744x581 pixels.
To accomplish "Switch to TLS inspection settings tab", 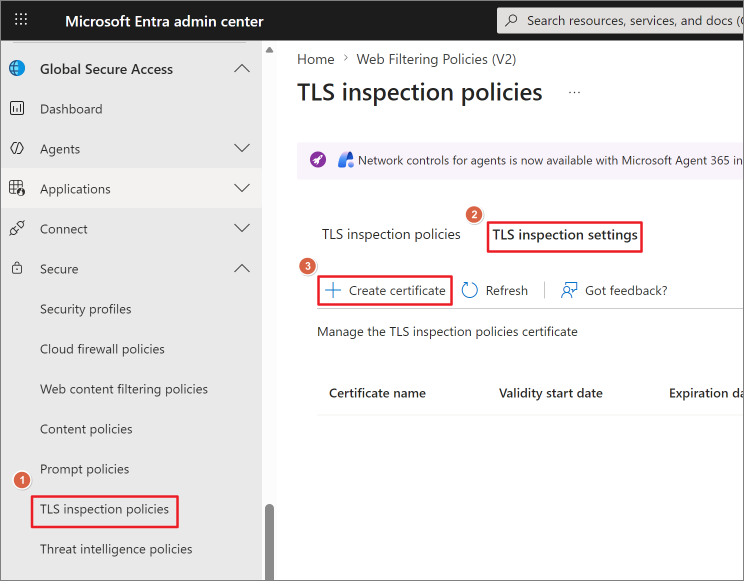I will point(565,235).
